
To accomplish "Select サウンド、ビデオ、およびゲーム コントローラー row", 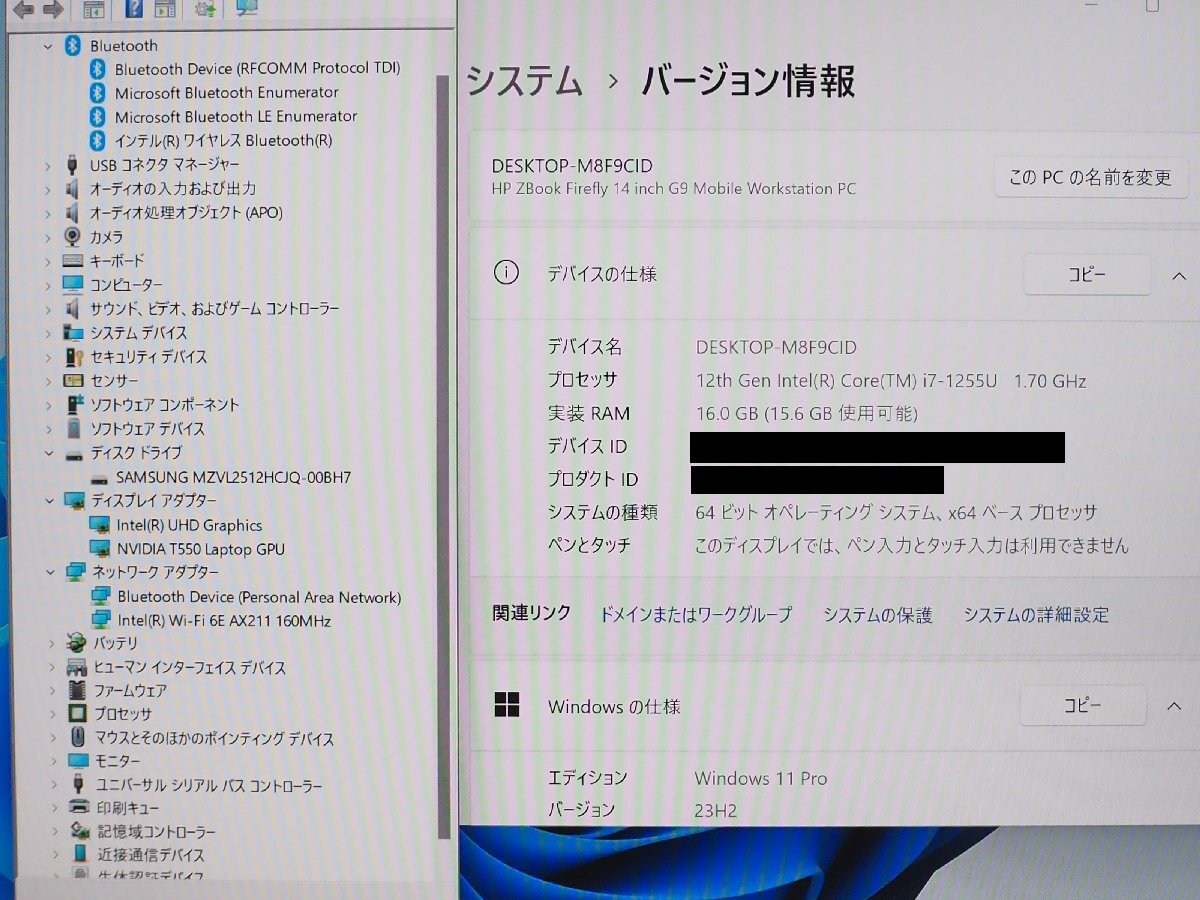I will point(214,309).
